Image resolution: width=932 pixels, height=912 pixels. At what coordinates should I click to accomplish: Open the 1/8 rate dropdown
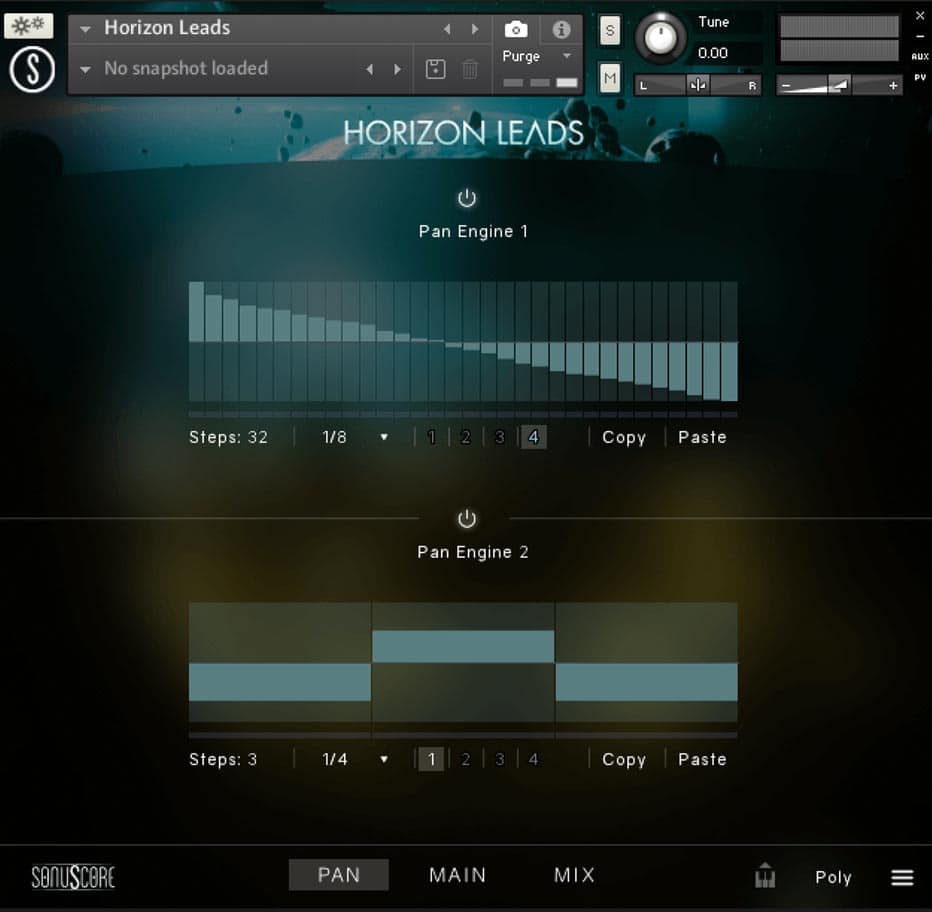pyautogui.click(x=355, y=437)
